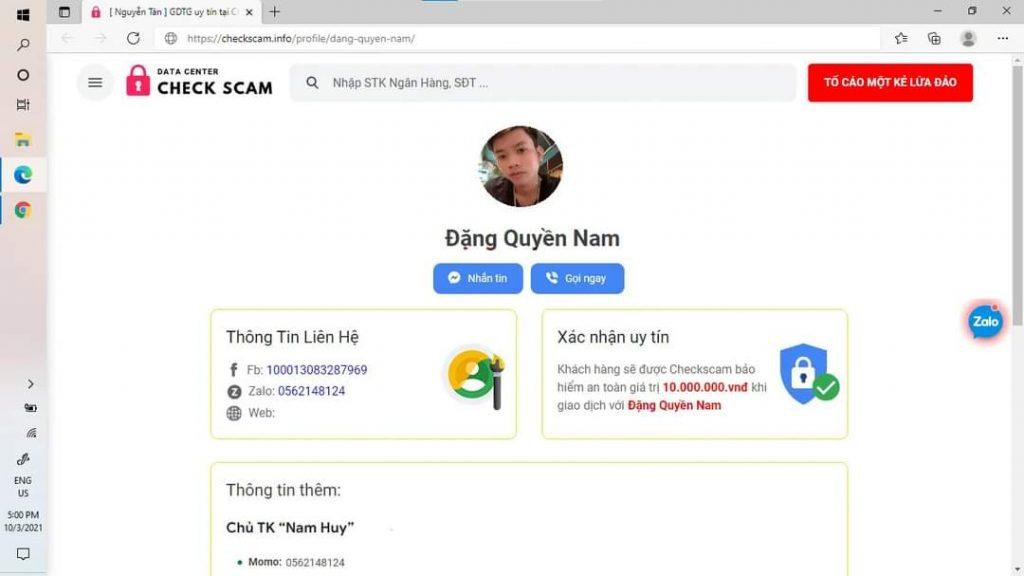1024x576 pixels.
Task: Click red Tố cáo một kẻ lừa đảo button
Action: click(890, 82)
